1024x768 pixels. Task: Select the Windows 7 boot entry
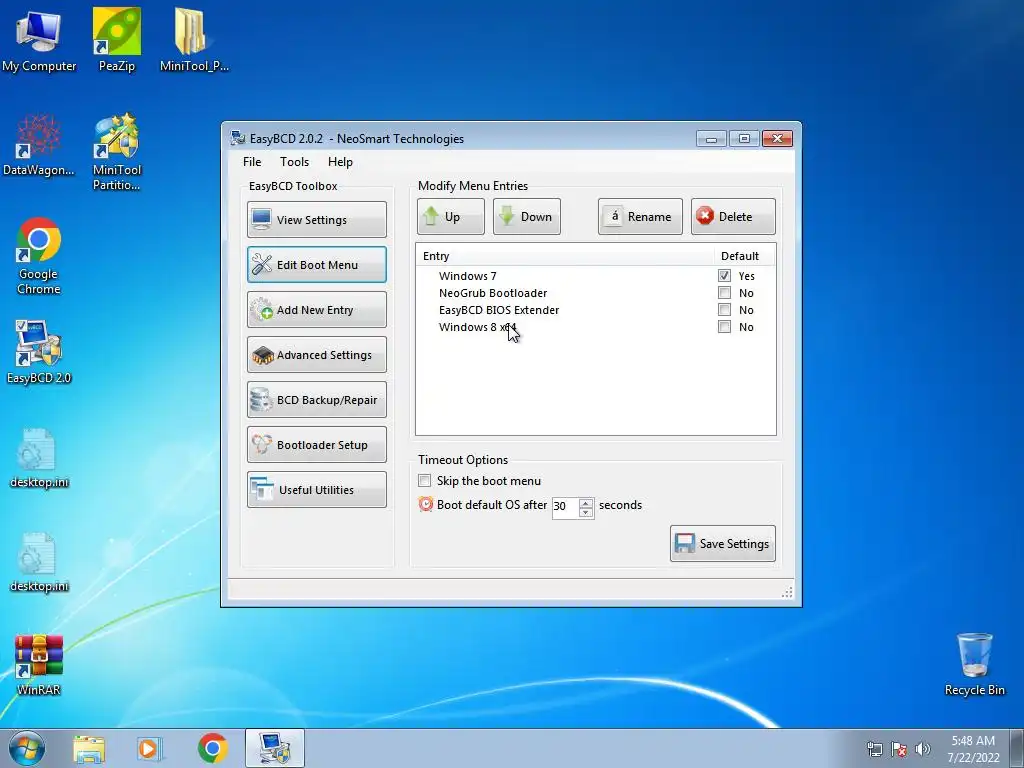click(468, 276)
